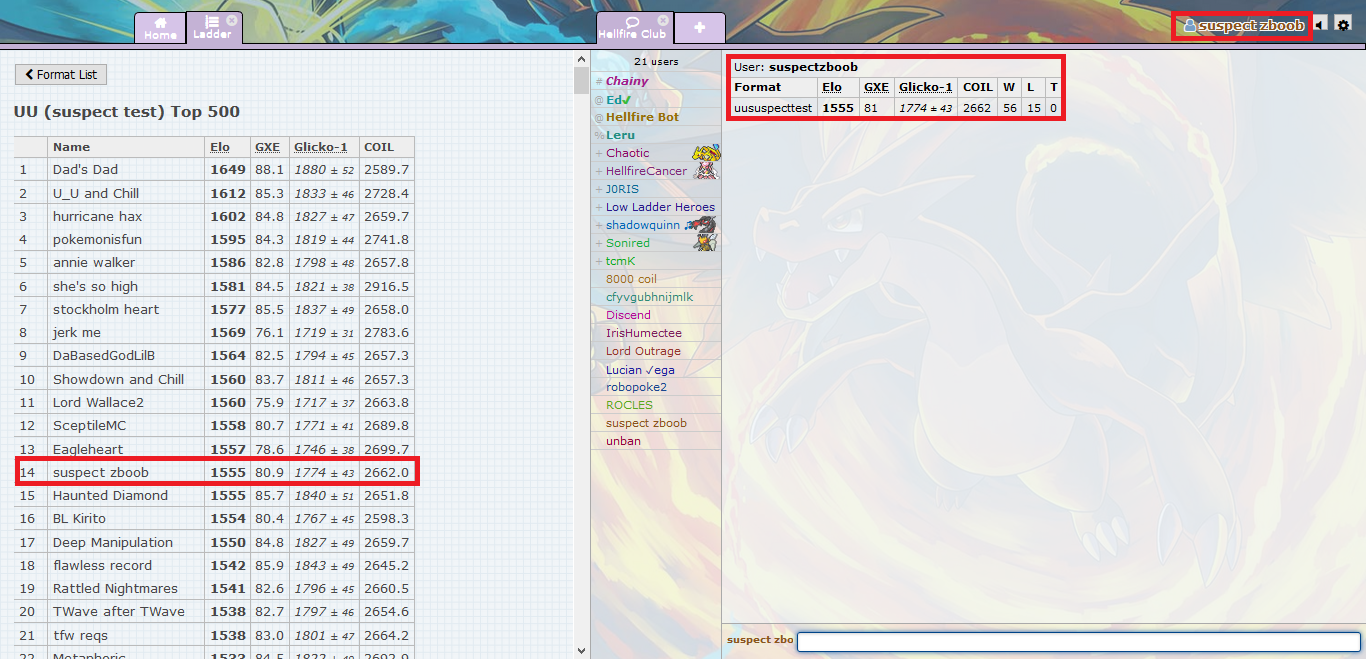Switch to the Ladder tab
Image resolution: width=1366 pixels, height=659 pixels.
[x=212, y=28]
